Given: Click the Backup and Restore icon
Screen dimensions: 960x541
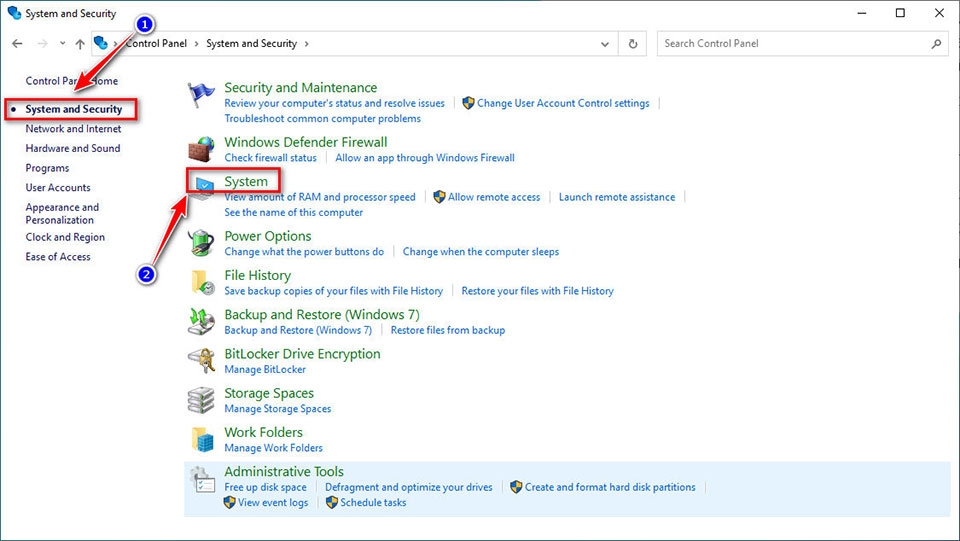Looking at the screenshot, I should coord(201,322).
